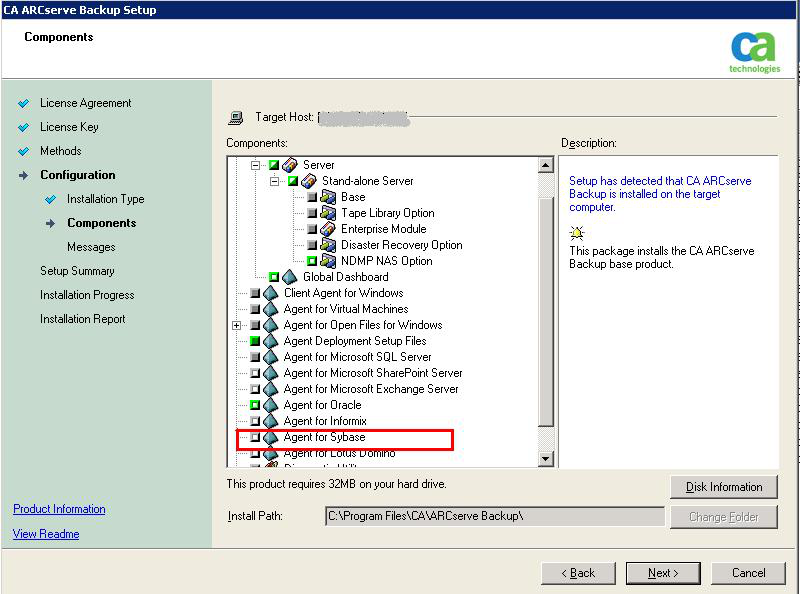800x594 pixels.
Task: Click the CA technologies logo
Action: click(754, 53)
